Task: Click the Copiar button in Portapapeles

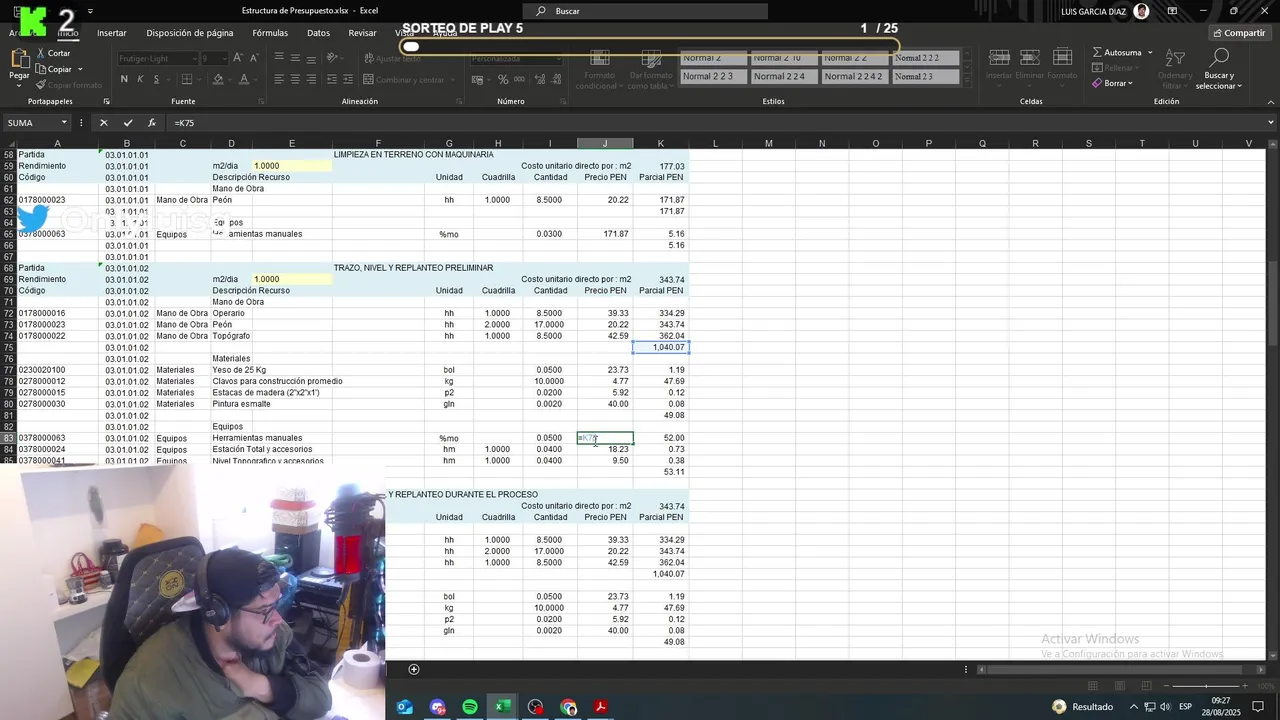Action: (53, 69)
